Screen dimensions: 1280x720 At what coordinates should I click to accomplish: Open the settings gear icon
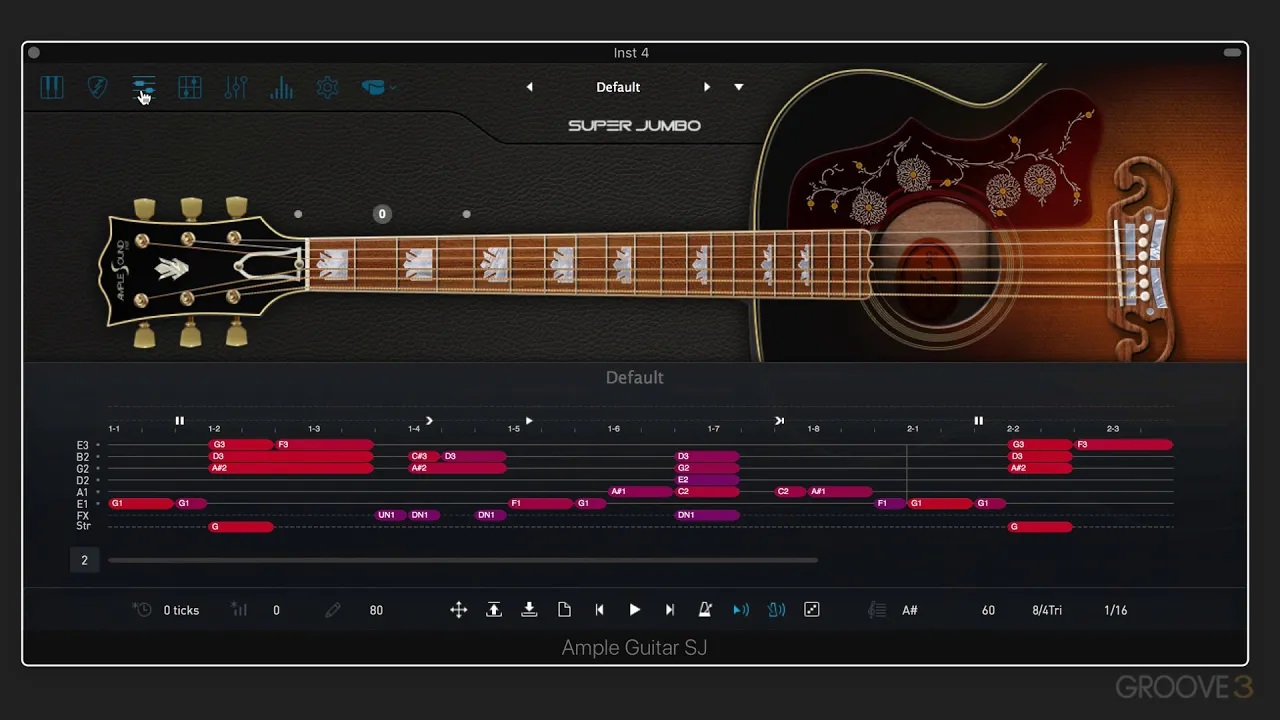pyautogui.click(x=327, y=87)
